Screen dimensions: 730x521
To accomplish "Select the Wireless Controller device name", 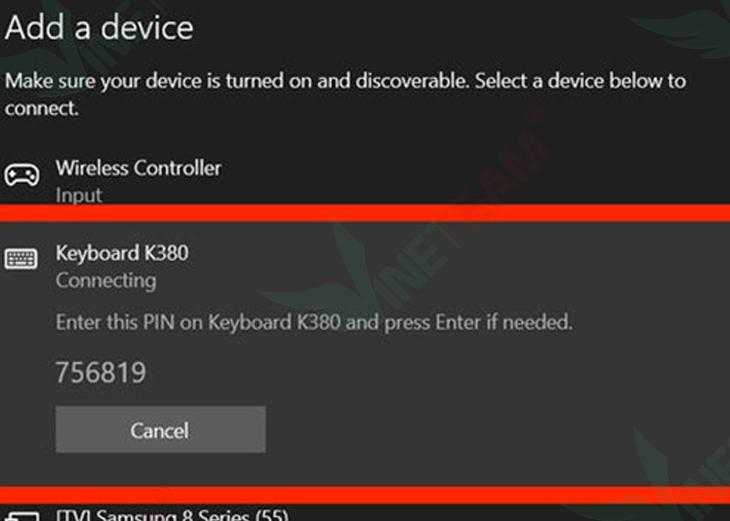I will (x=138, y=168).
